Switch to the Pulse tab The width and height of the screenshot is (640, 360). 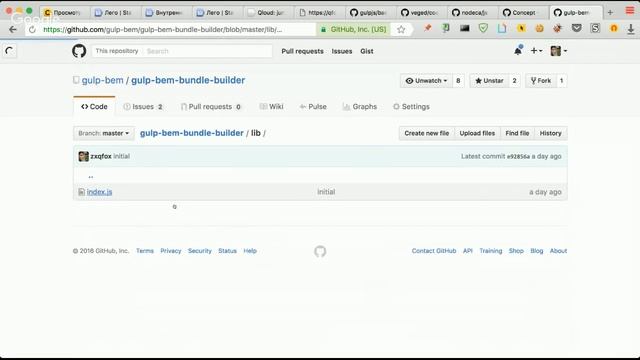(313, 107)
